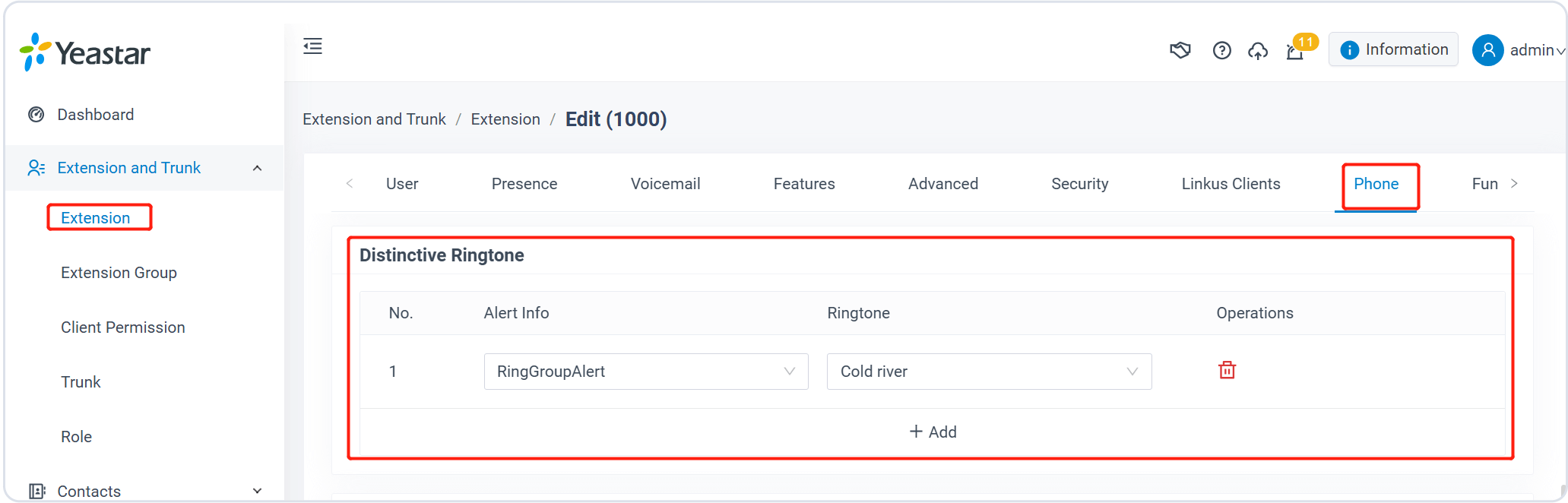Screen dimensions: 1568x503
Task: Open Trunk in the sidebar
Action: (81, 382)
